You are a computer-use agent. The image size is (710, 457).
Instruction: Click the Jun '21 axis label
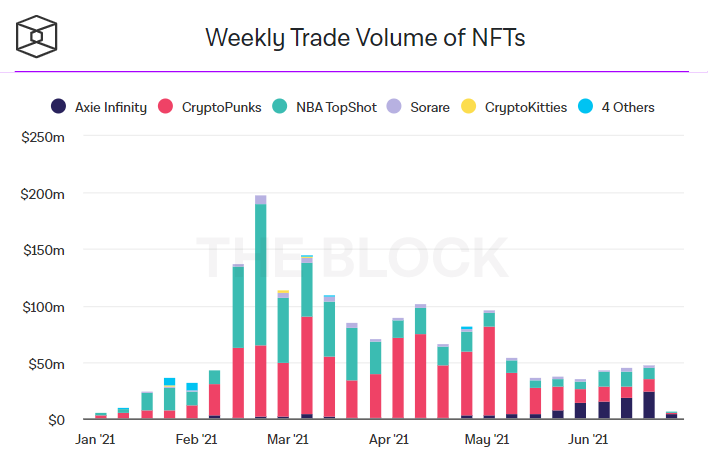(588, 439)
